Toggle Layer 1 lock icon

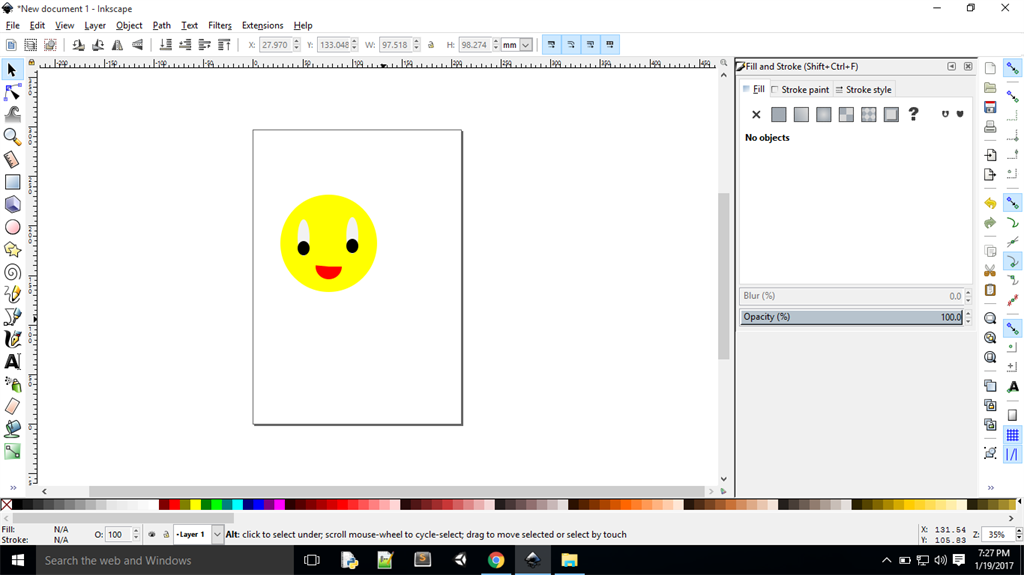coord(166,535)
